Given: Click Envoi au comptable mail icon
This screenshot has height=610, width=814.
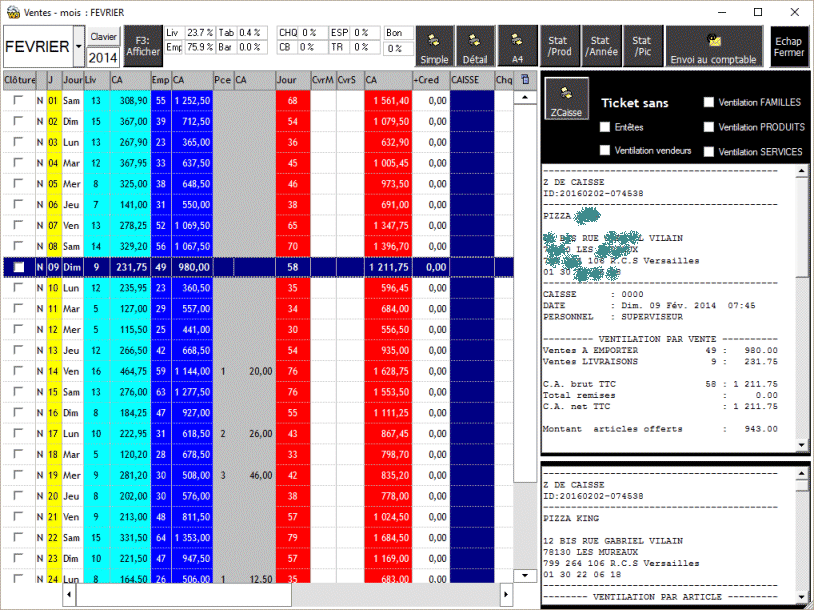Looking at the screenshot, I should click(713, 47).
